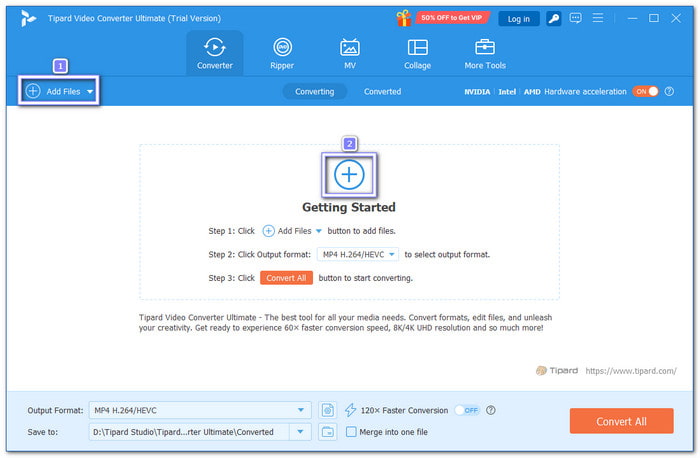Turn off Hardware acceleration toggle
This screenshot has height=458, width=700.
click(x=645, y=91)
